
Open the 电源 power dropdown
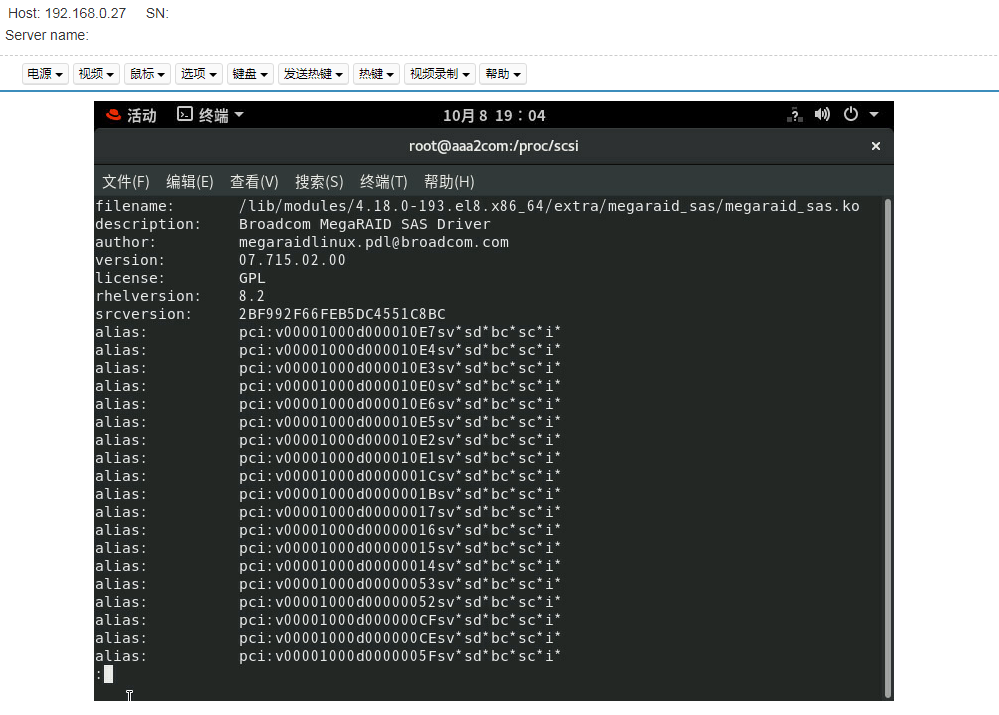(45, 74)
